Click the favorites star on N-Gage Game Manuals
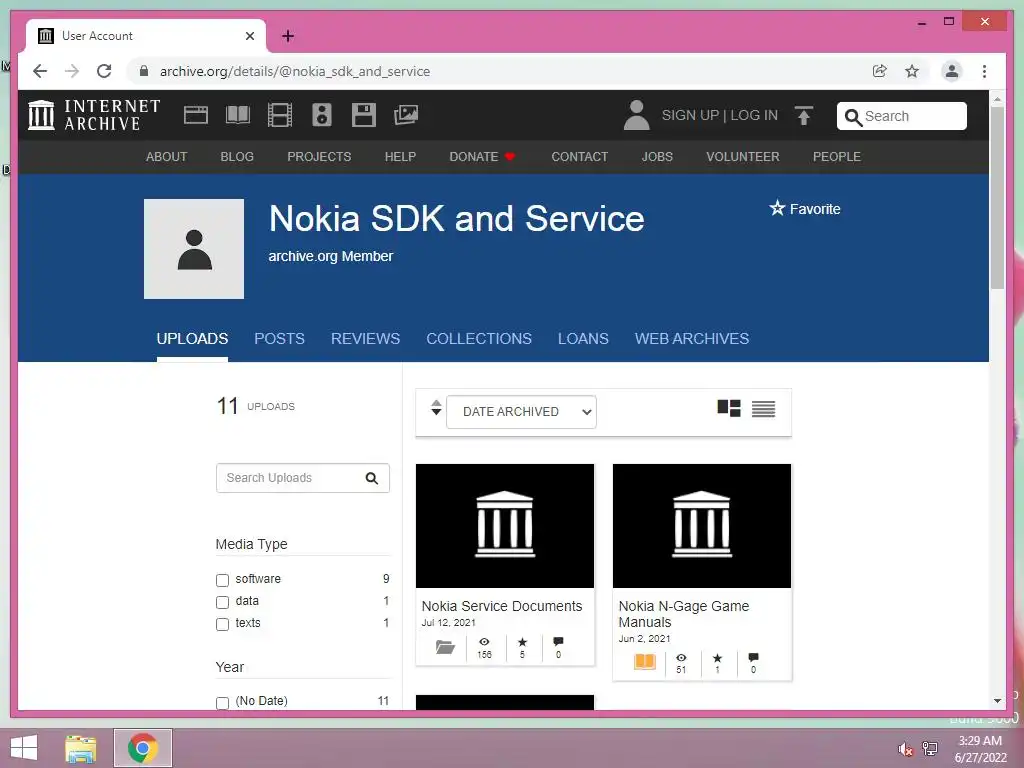 [717, 658]
